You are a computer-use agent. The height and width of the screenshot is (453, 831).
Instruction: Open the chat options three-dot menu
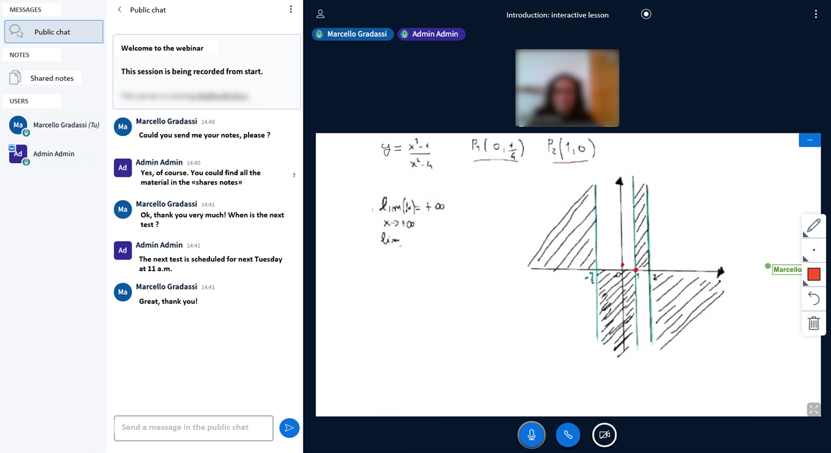(x=290, y=10)
